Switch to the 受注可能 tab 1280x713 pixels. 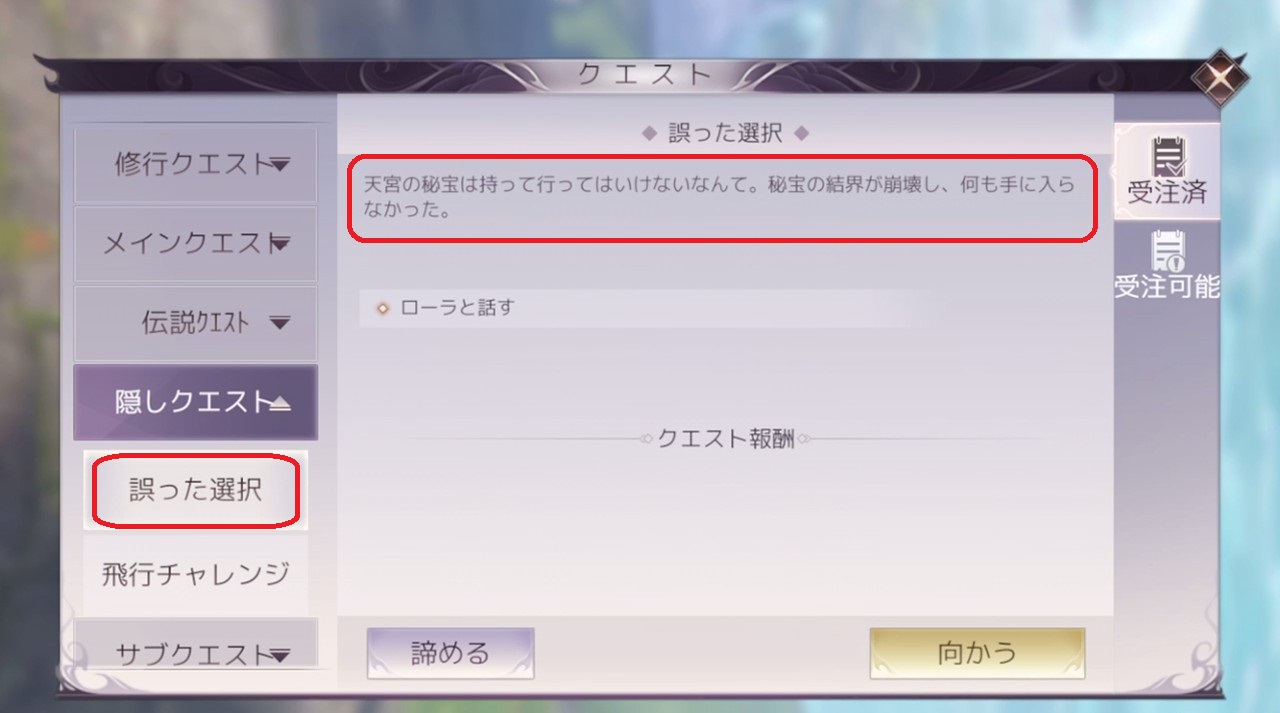tap(1167, 264)
